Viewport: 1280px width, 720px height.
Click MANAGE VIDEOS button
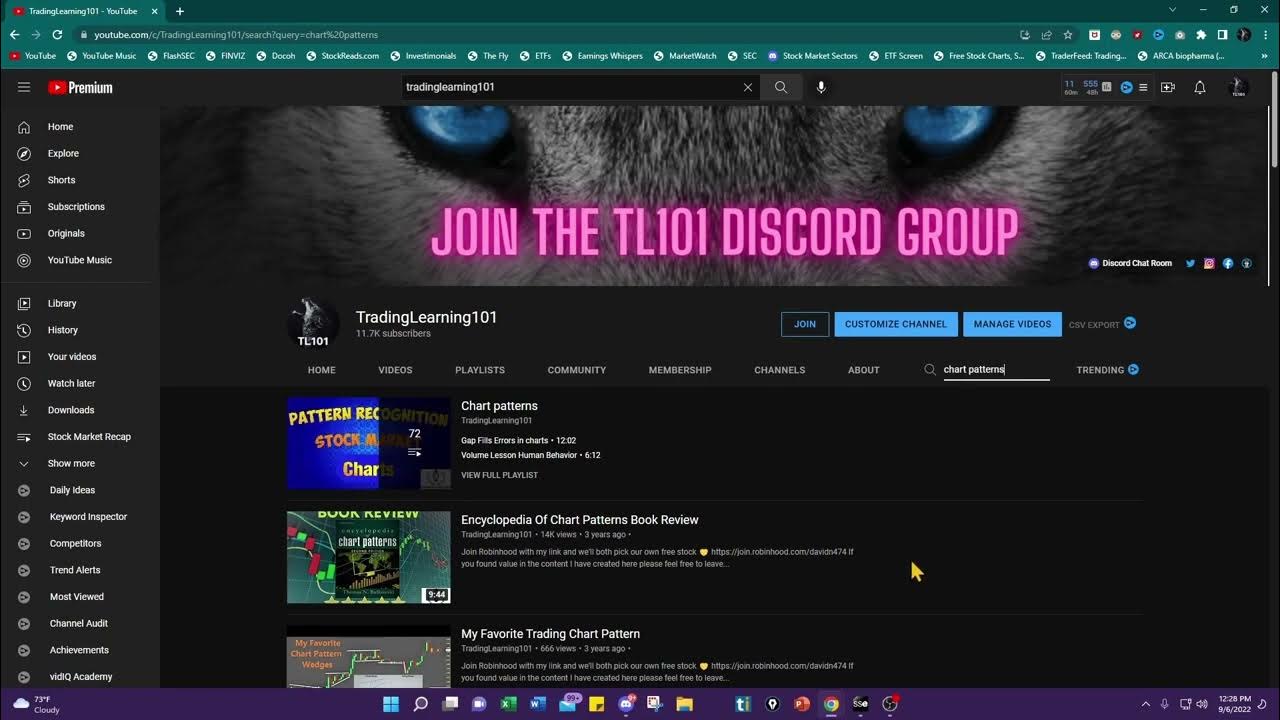1012,324
